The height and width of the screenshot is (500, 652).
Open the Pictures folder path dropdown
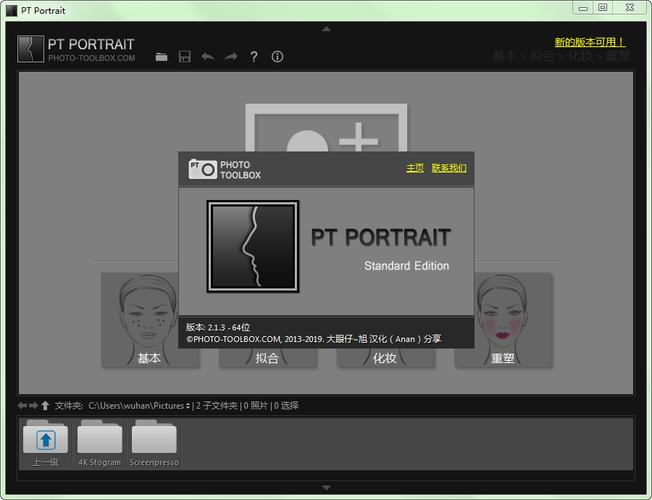(188, 405)
